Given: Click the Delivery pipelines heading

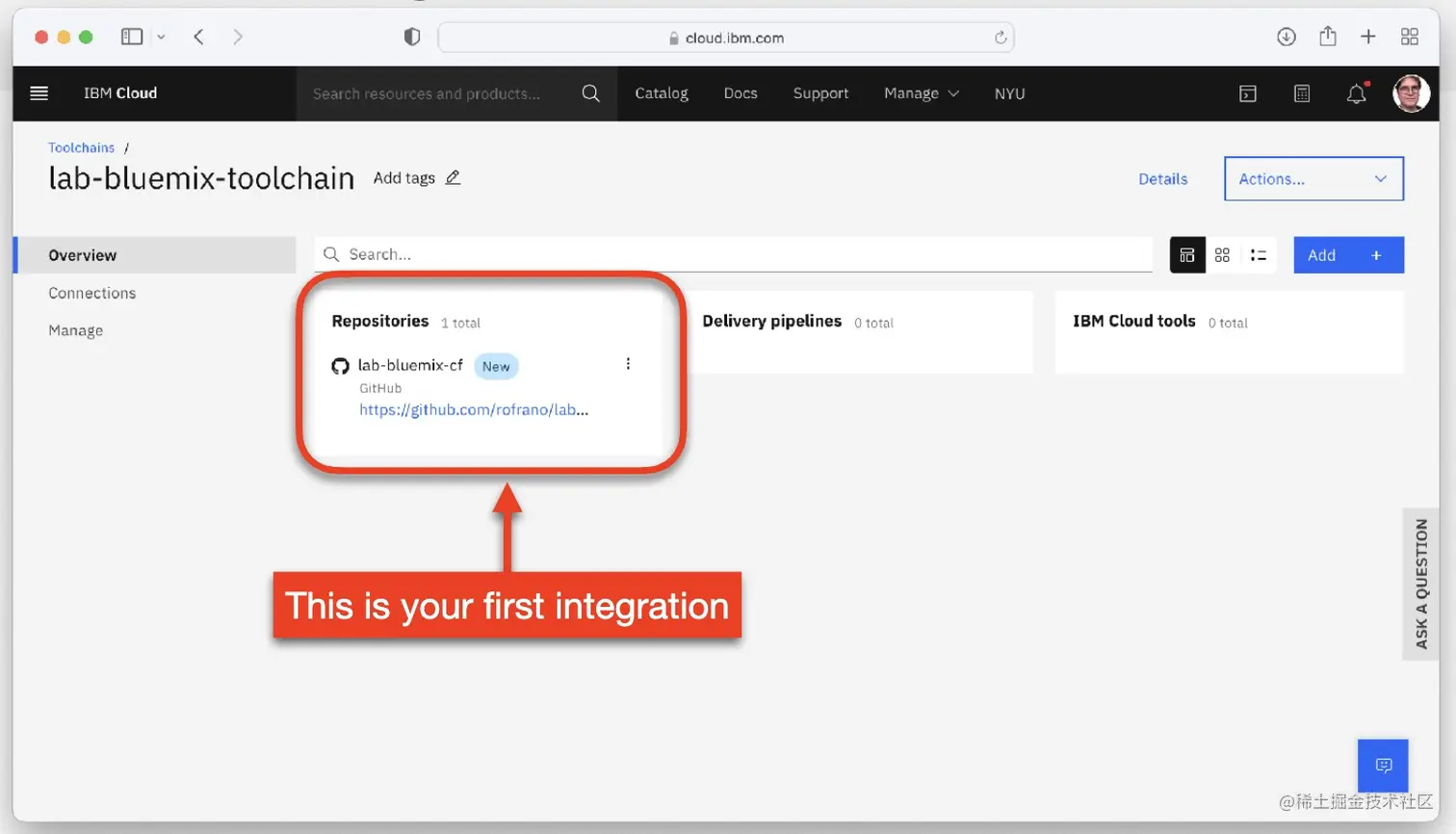Looking at the screenshot, I should 772,321.
